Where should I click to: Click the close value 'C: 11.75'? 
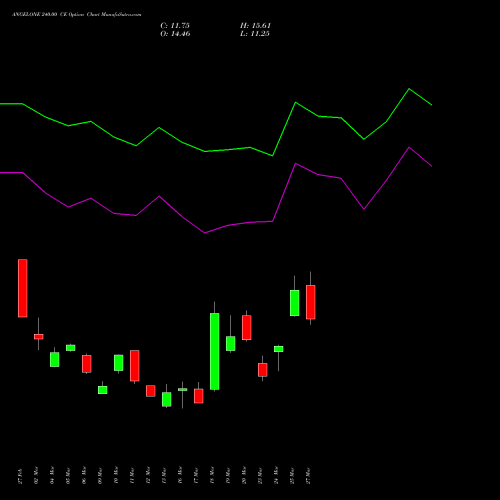pos(175,26)
